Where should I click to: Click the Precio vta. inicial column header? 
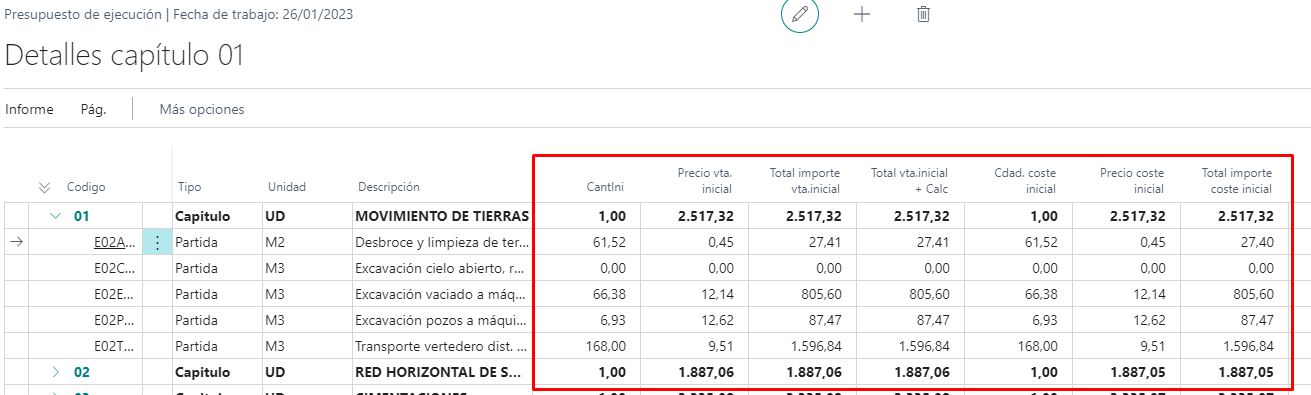(704, 180)
